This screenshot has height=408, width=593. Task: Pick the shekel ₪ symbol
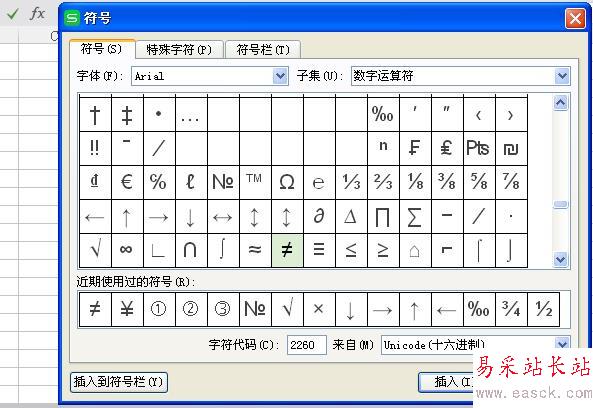(x=511, y=148)
